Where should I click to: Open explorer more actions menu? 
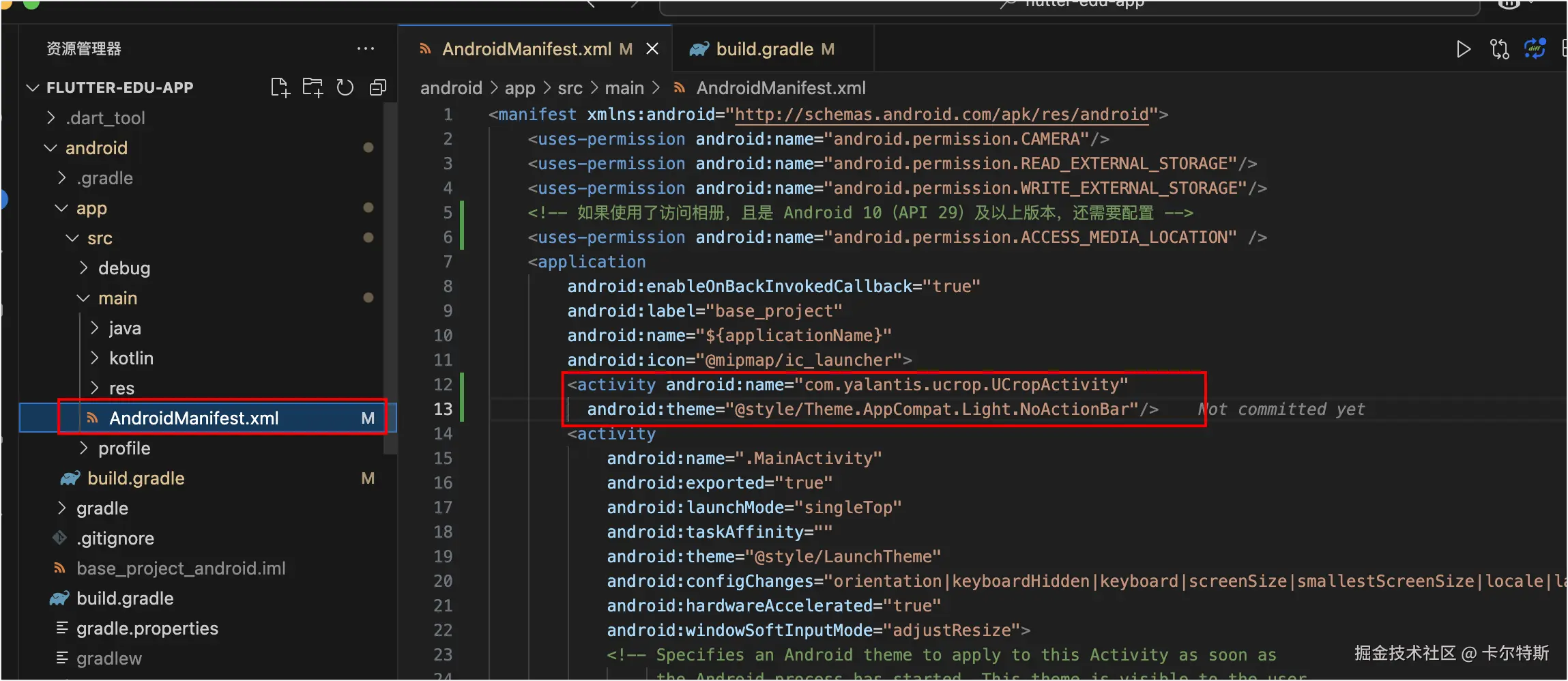click(366, 48)
